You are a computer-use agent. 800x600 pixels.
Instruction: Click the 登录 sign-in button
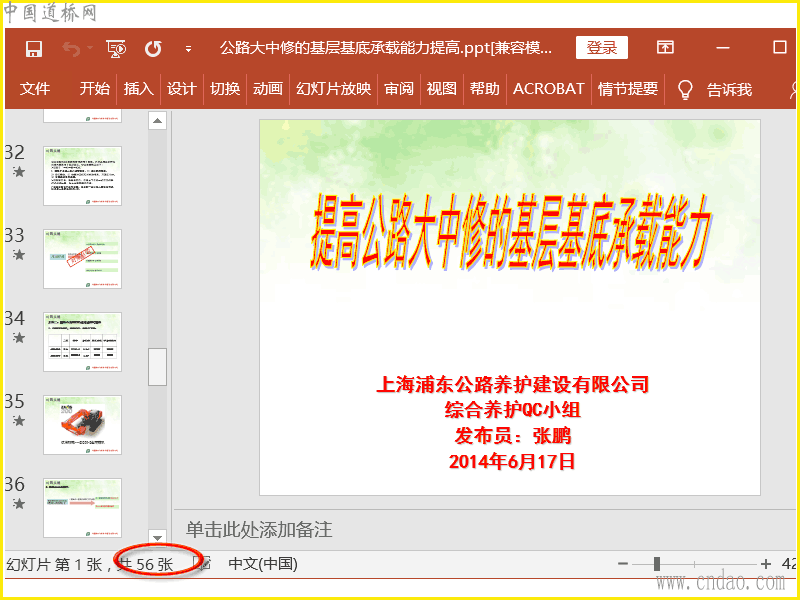click(602, 48)
